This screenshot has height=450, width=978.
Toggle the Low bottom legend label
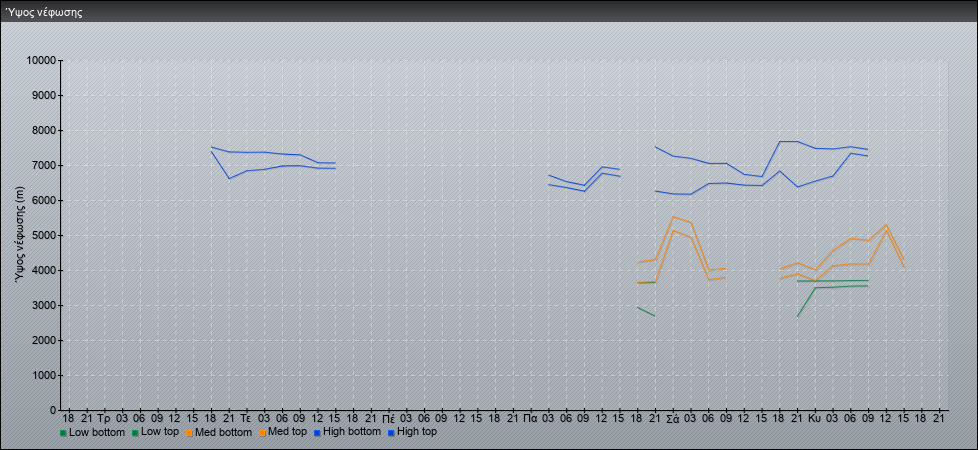[97, 432]
